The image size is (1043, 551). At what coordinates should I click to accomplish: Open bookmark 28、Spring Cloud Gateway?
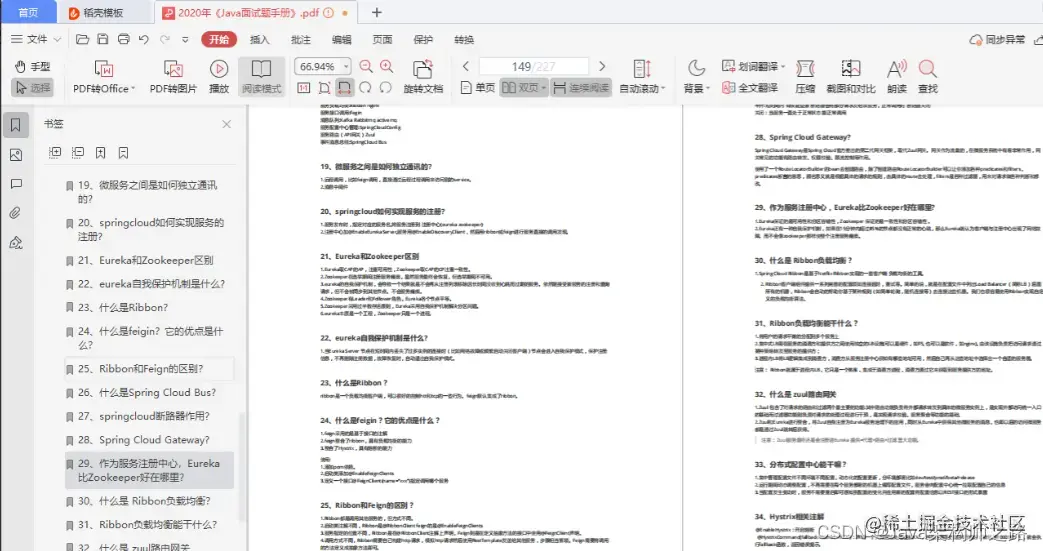click(x=144, y=440)
